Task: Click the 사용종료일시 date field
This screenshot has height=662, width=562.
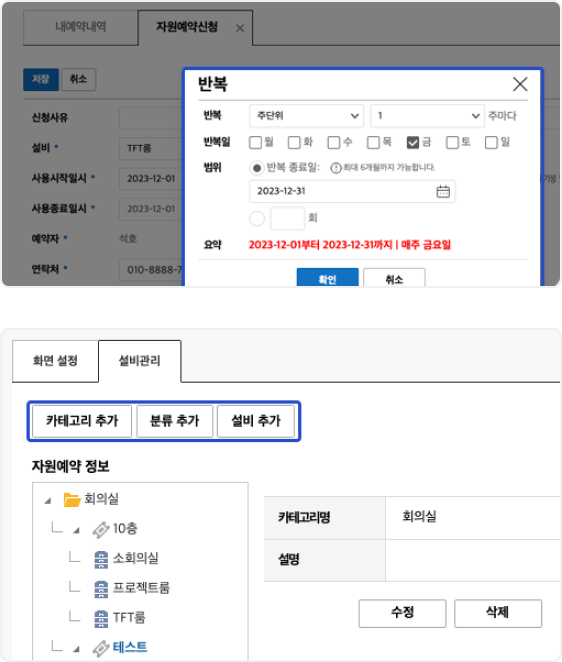Action: point(151,209)
